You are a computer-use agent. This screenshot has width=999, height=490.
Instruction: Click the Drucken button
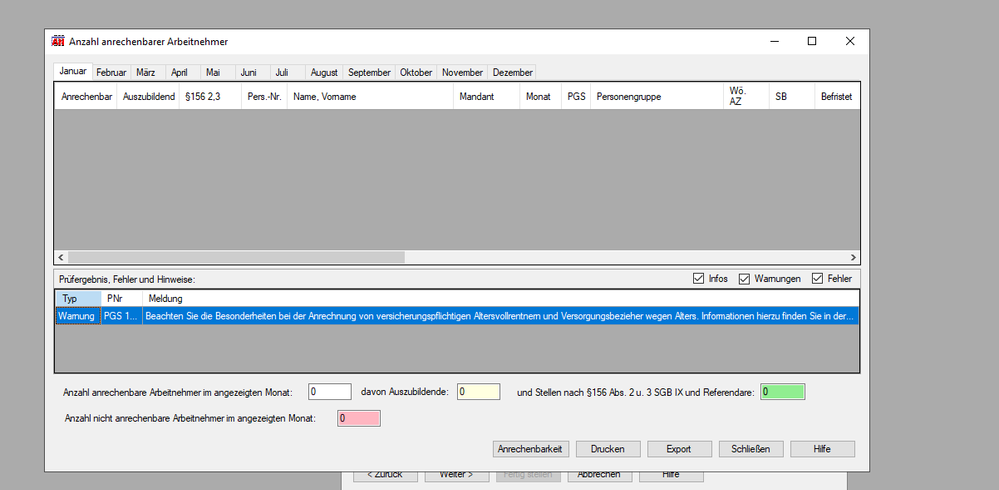click(607, 449)
